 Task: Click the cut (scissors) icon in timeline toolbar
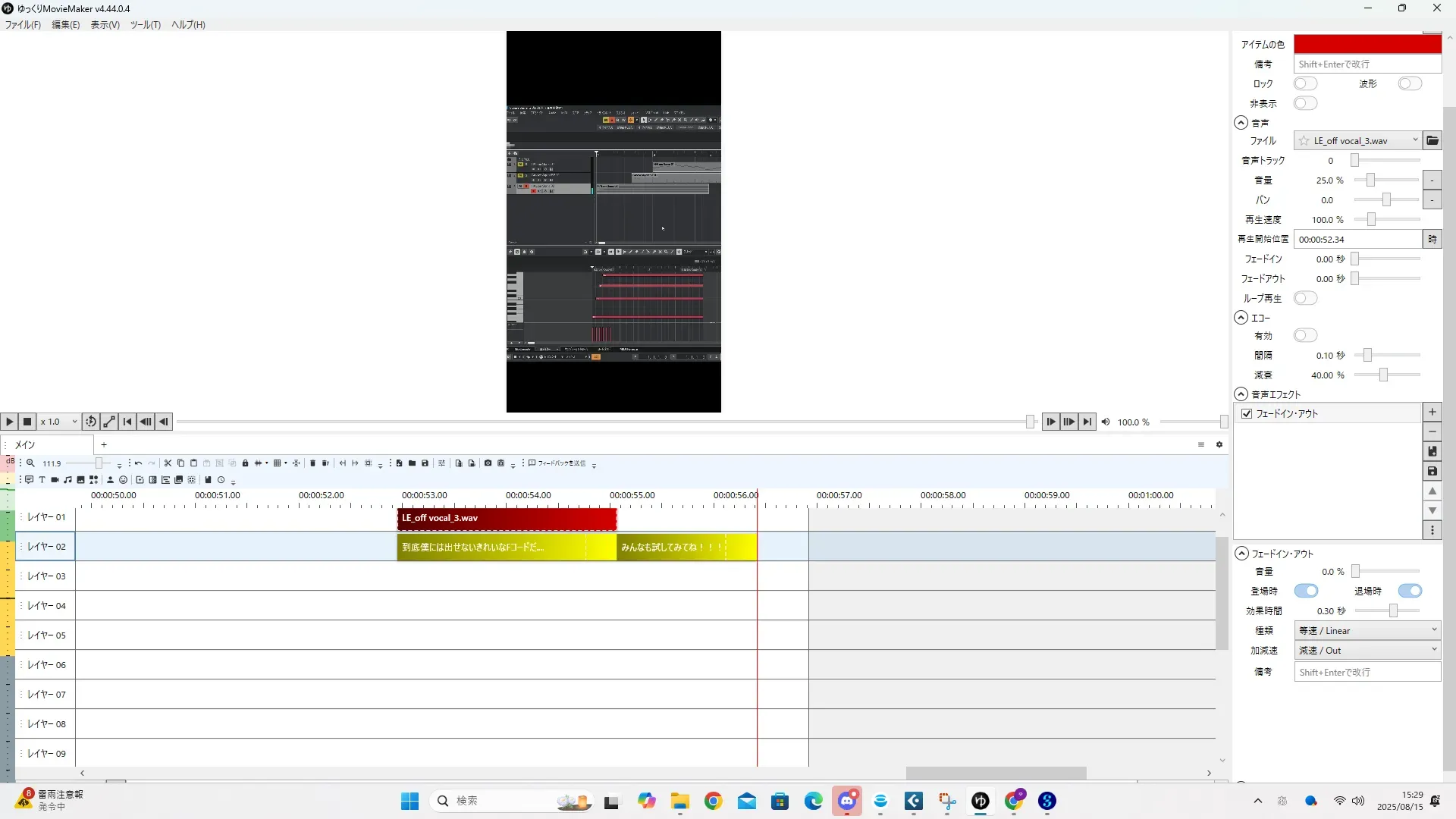point(168,463)
